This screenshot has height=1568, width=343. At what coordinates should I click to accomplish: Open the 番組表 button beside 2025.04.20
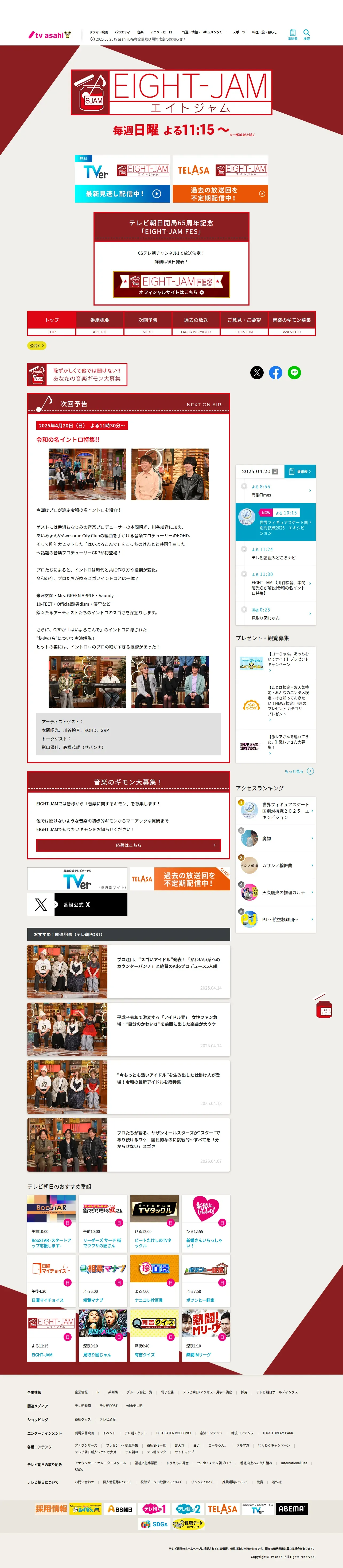pos(300,471)
